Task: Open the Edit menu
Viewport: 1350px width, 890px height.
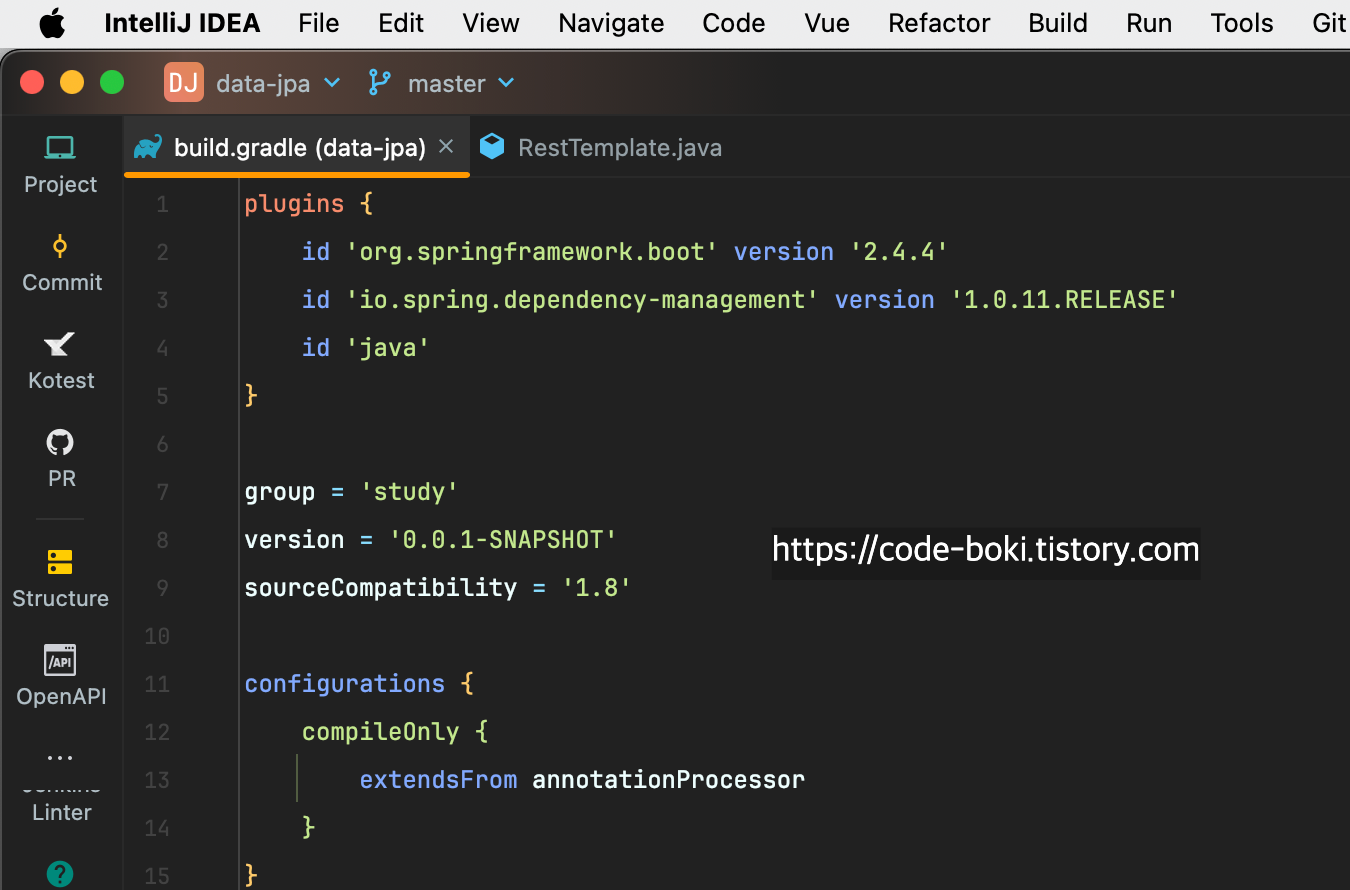Action: pos(401,23)
